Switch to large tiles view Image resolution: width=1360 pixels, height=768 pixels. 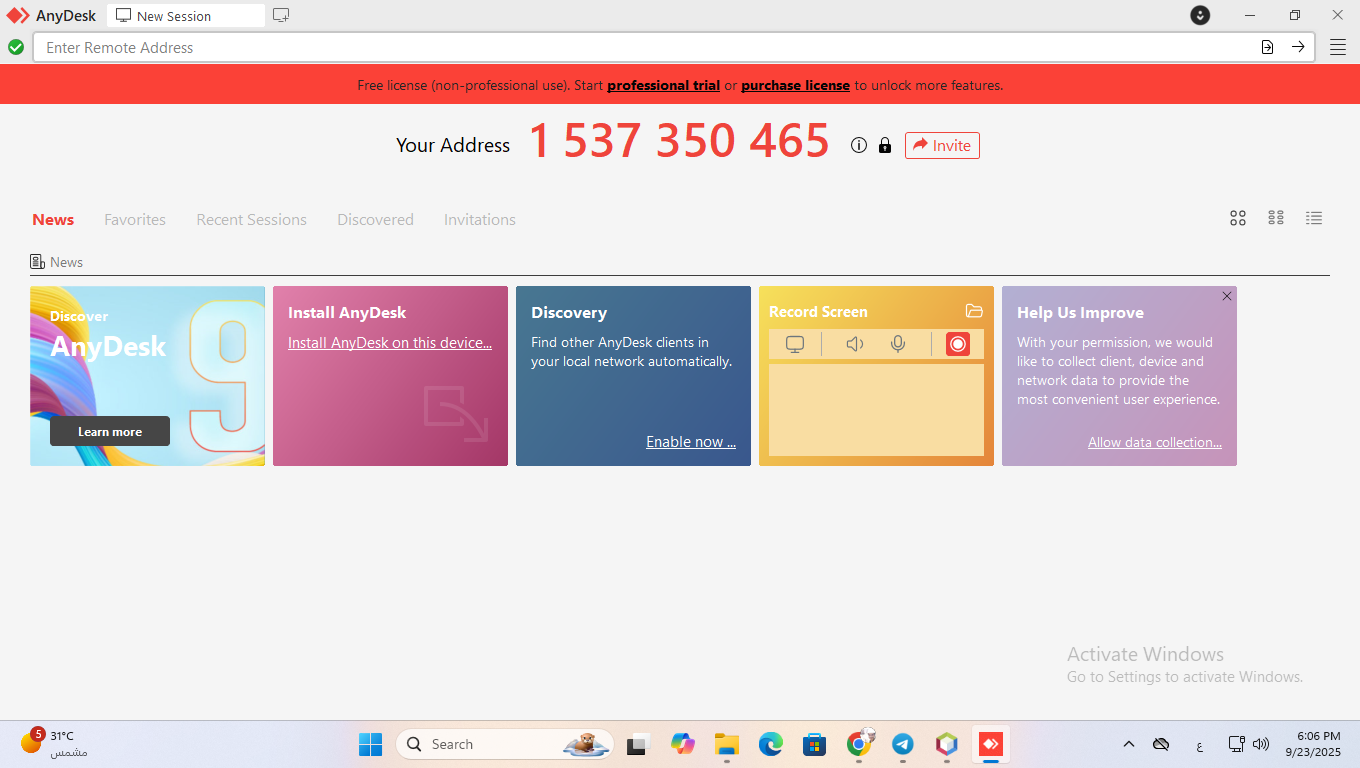tap(1238, 218)
